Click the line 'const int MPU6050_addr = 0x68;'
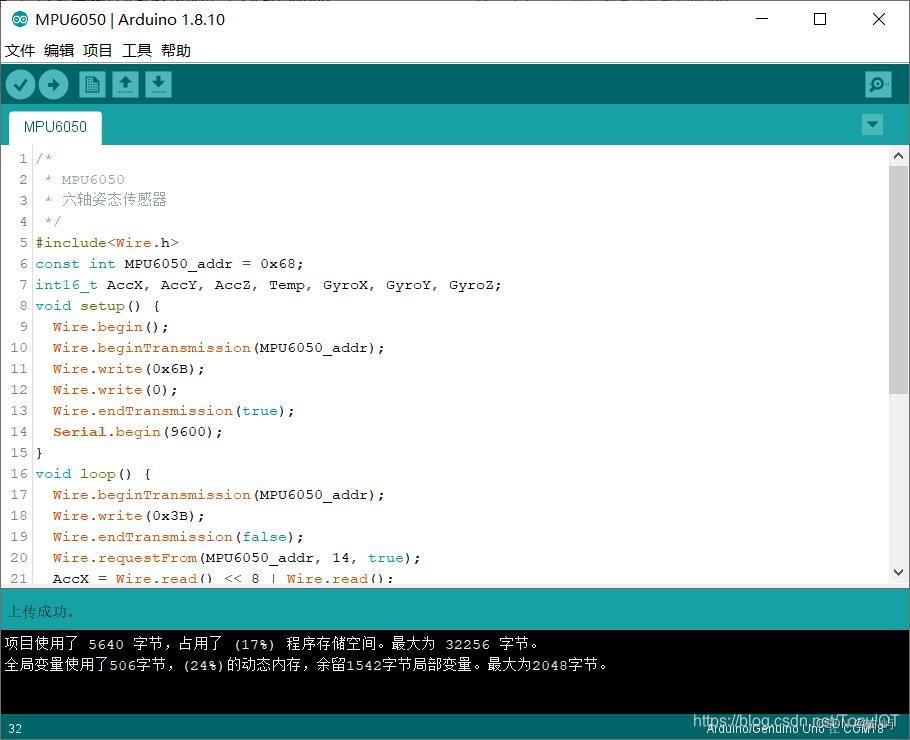The width and height of the screenshot is (910, 740). 169,263
